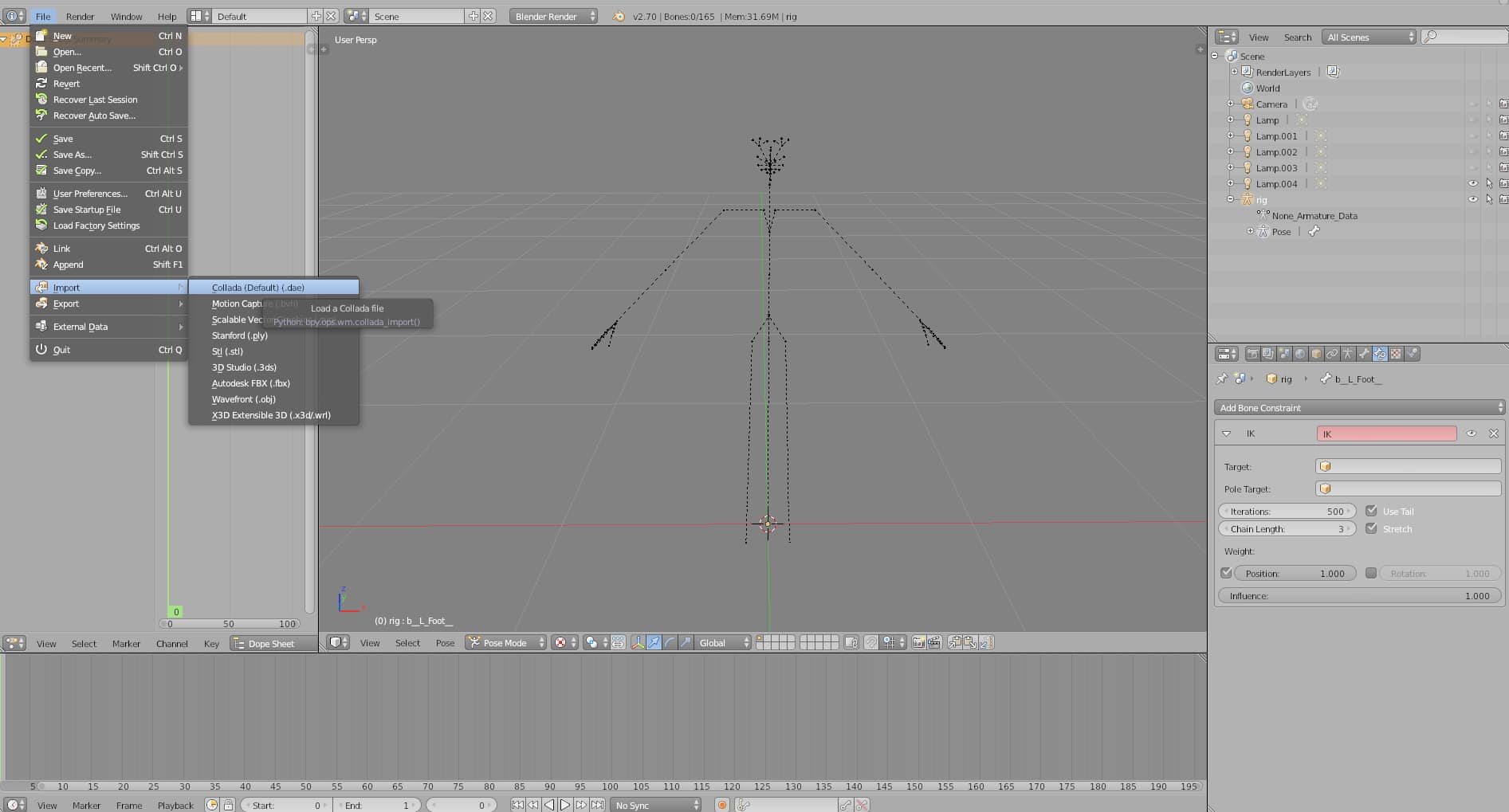The image size is (1509, 812).
Task: Toggle the Position weight checkbox
Action: pos(1226,573)
